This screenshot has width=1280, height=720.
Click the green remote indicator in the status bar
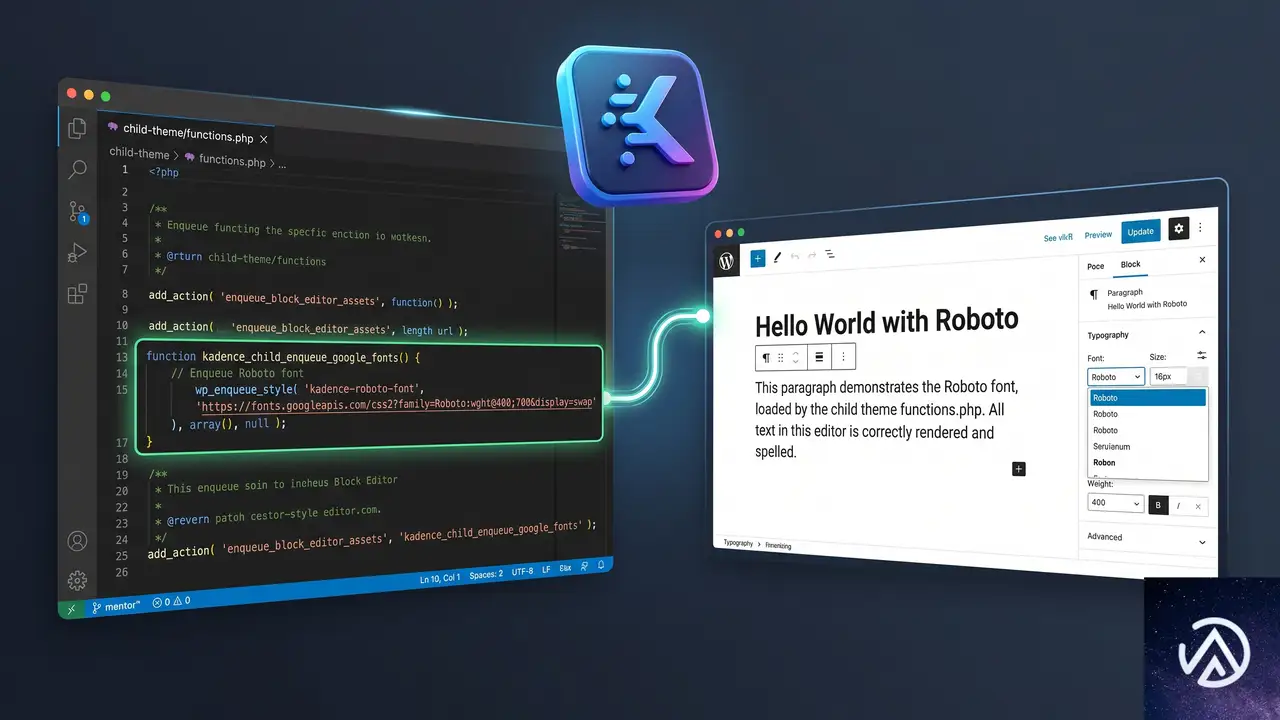click(x=71, y=607)
